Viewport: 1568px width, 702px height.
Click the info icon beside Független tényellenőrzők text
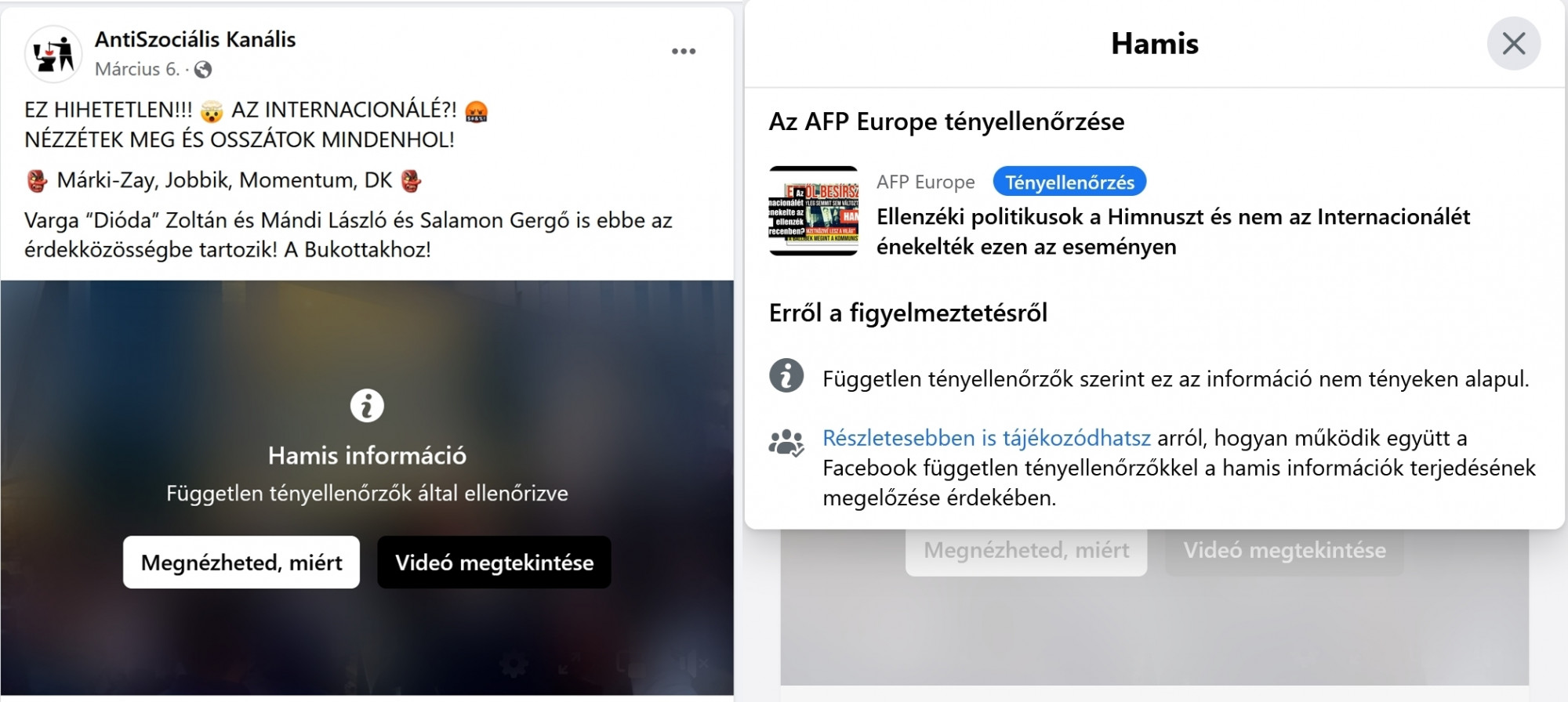point(786,376)
